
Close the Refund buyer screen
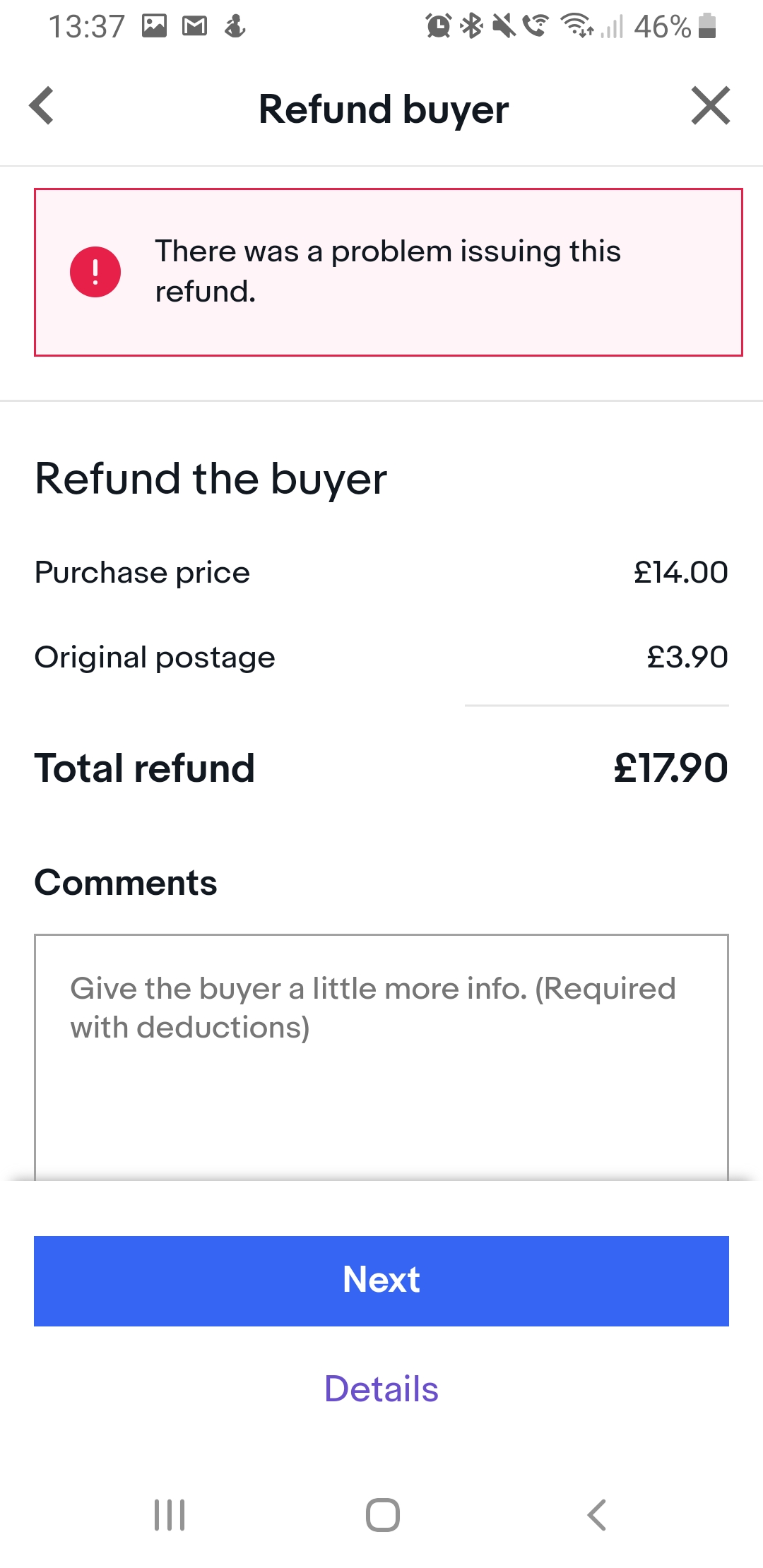710,107
